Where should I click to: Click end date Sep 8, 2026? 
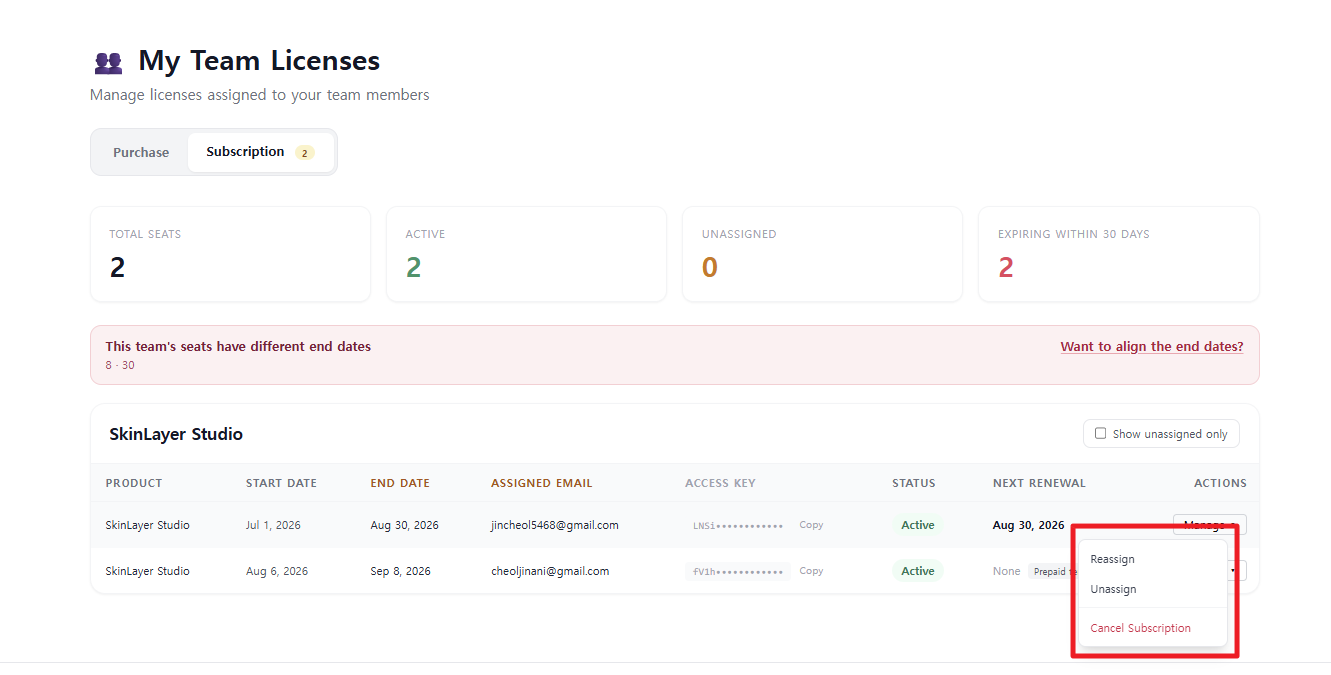point(401,571)
